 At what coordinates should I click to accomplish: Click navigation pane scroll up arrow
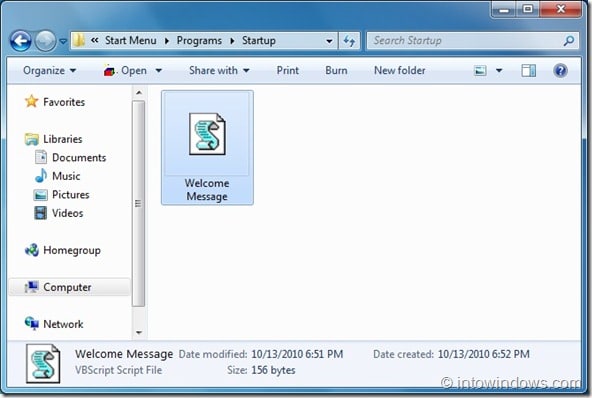pyautogui.click(x=139, y=93)
